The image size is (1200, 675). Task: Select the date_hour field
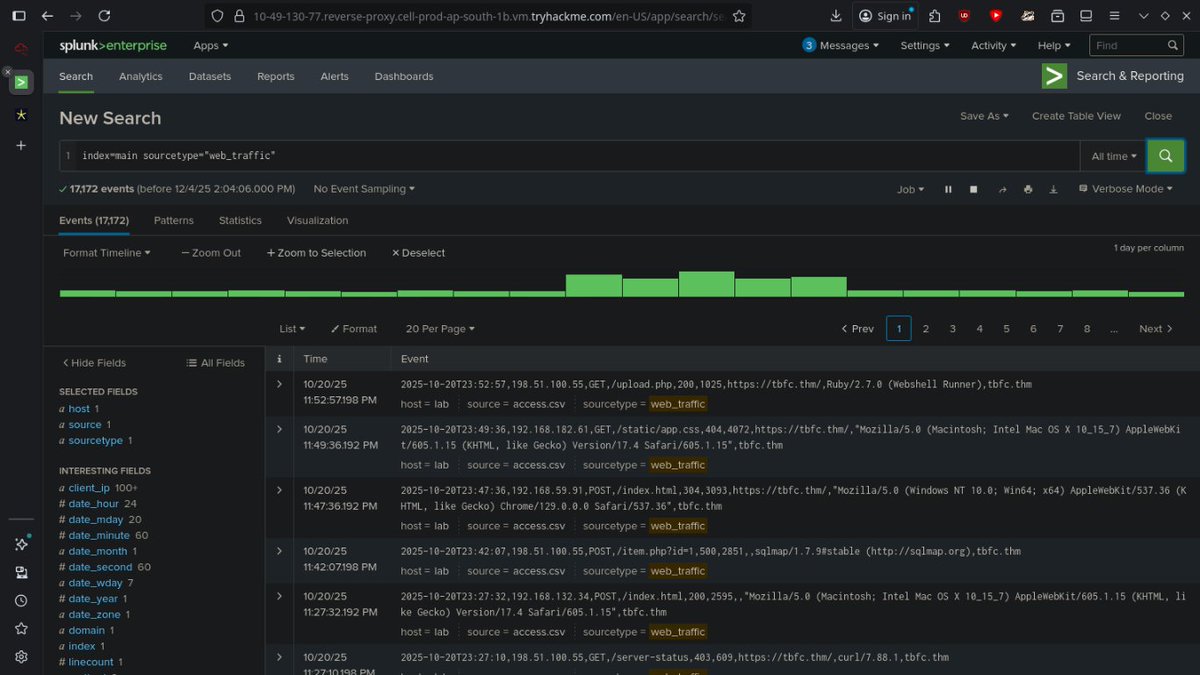click(95, 504)
